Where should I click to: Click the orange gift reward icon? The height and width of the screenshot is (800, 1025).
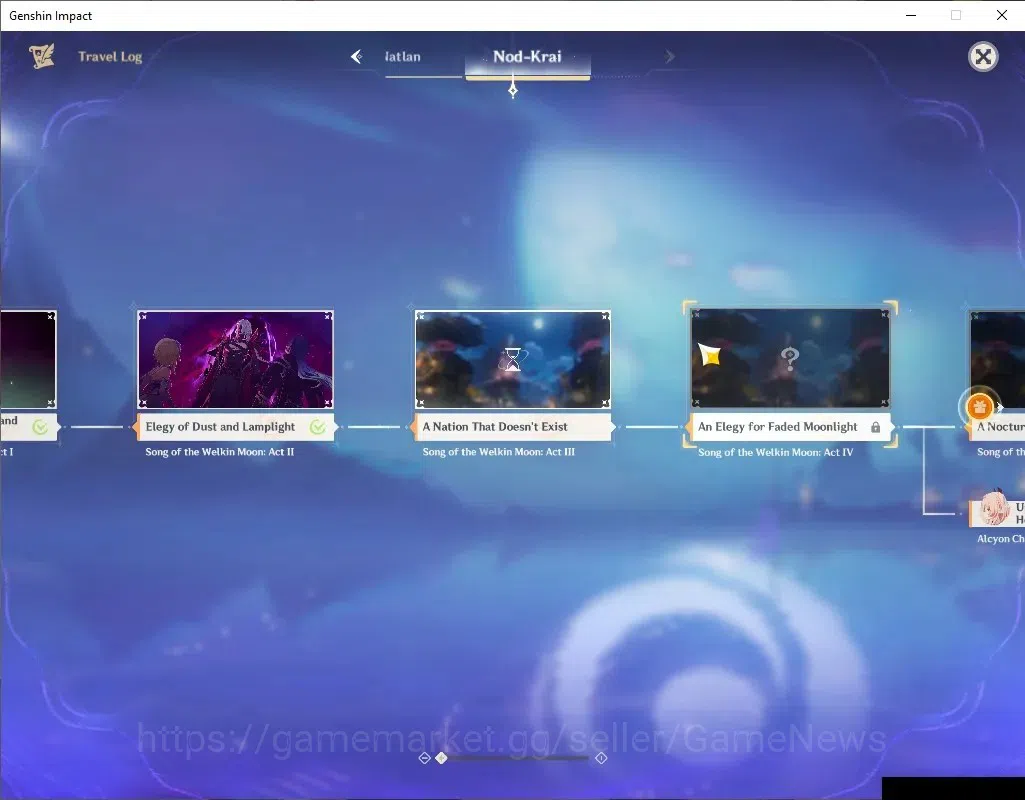[x=979, y=407]
